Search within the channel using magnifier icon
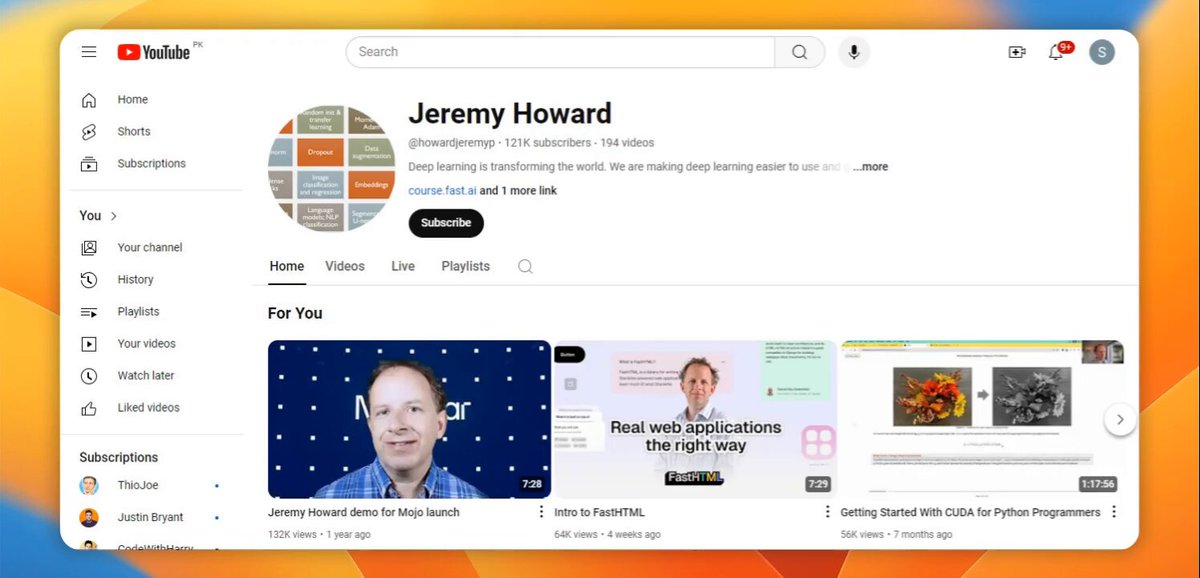 (525, 266)
